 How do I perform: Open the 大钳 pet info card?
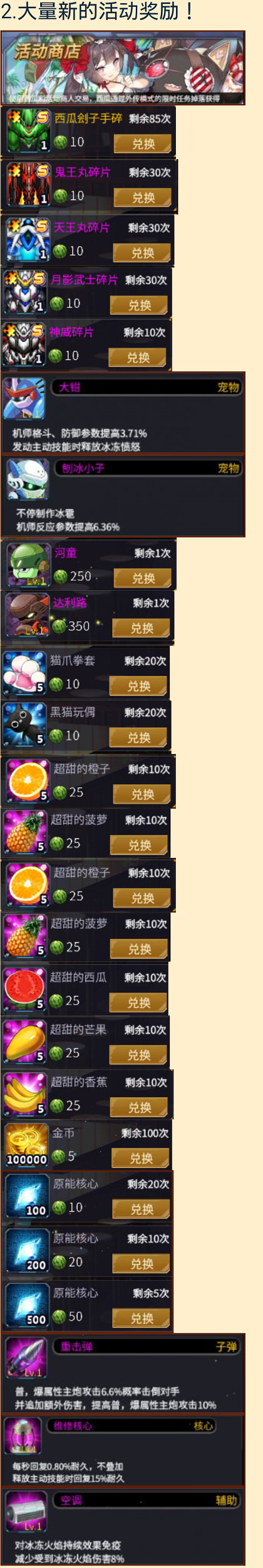pos(123,414)
